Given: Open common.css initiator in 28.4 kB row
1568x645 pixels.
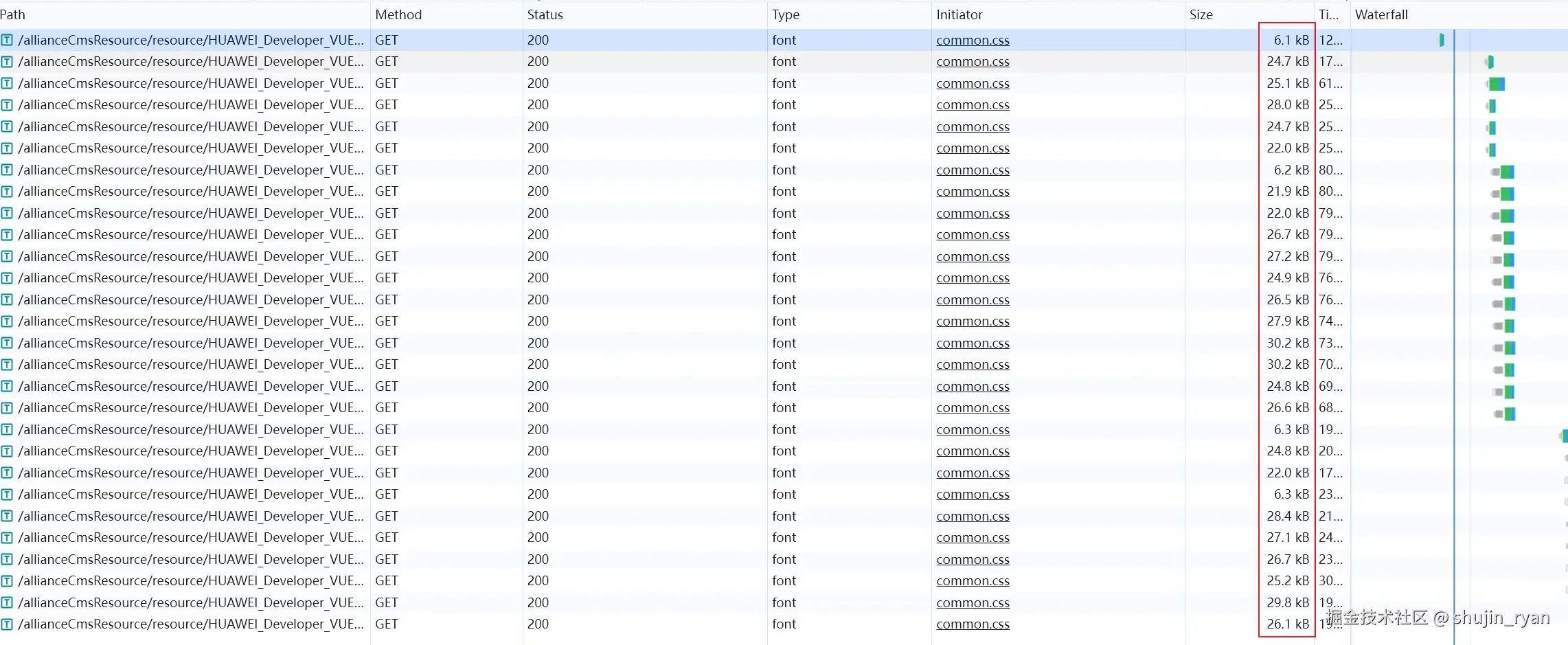Looking at the screenshot, I should (973, 516).
